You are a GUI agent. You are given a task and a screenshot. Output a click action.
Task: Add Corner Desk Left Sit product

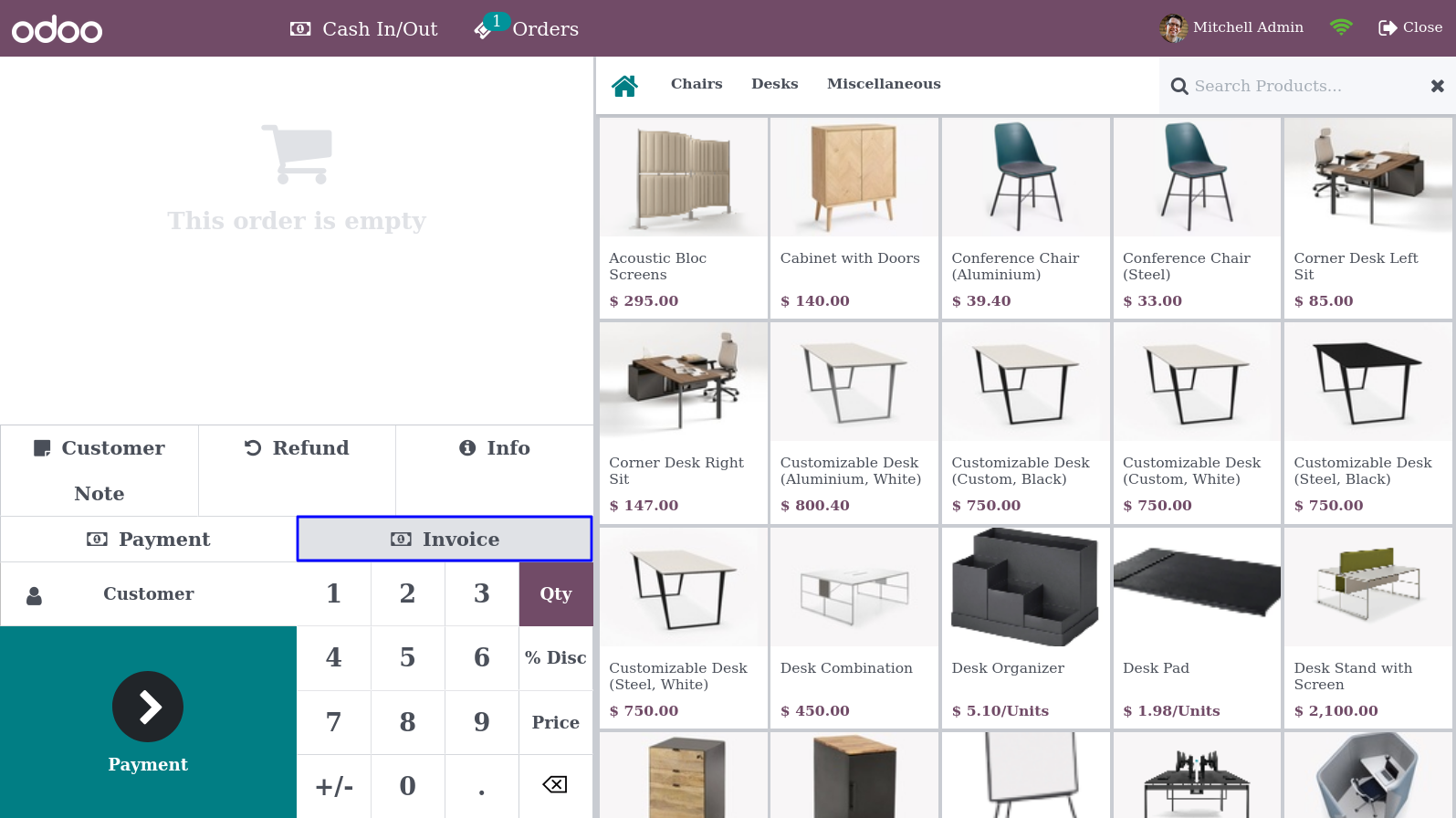1368,218
